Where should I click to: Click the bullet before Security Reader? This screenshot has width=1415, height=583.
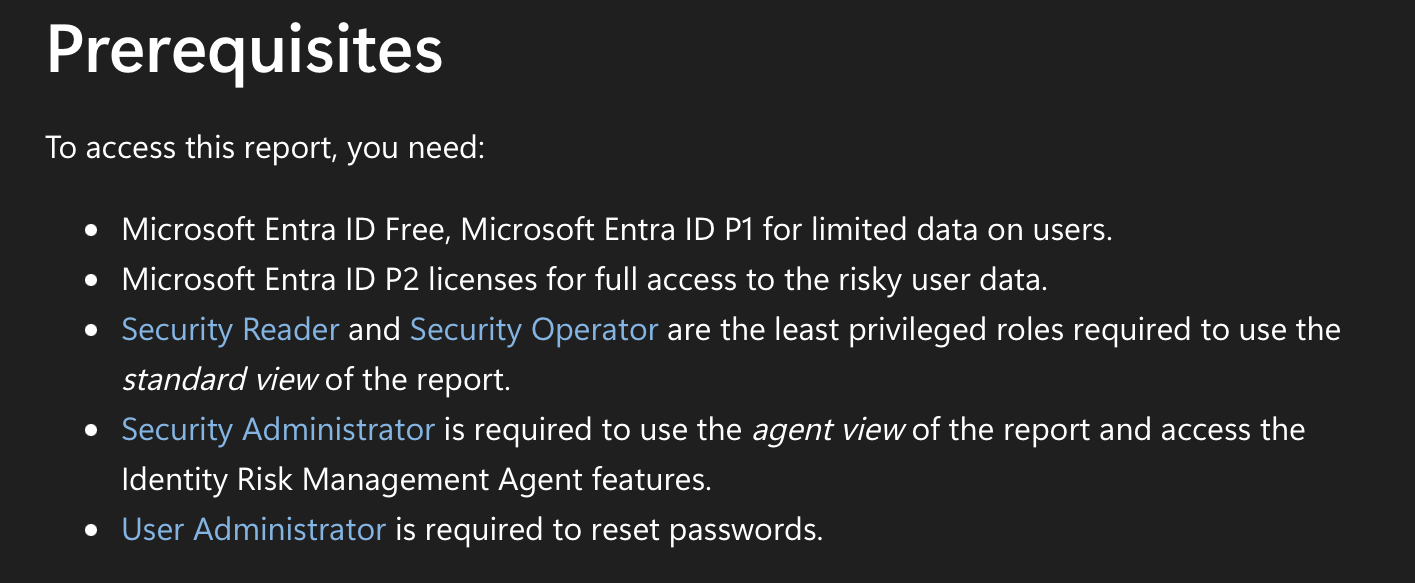pyautogui.click(x=92, y=330)
